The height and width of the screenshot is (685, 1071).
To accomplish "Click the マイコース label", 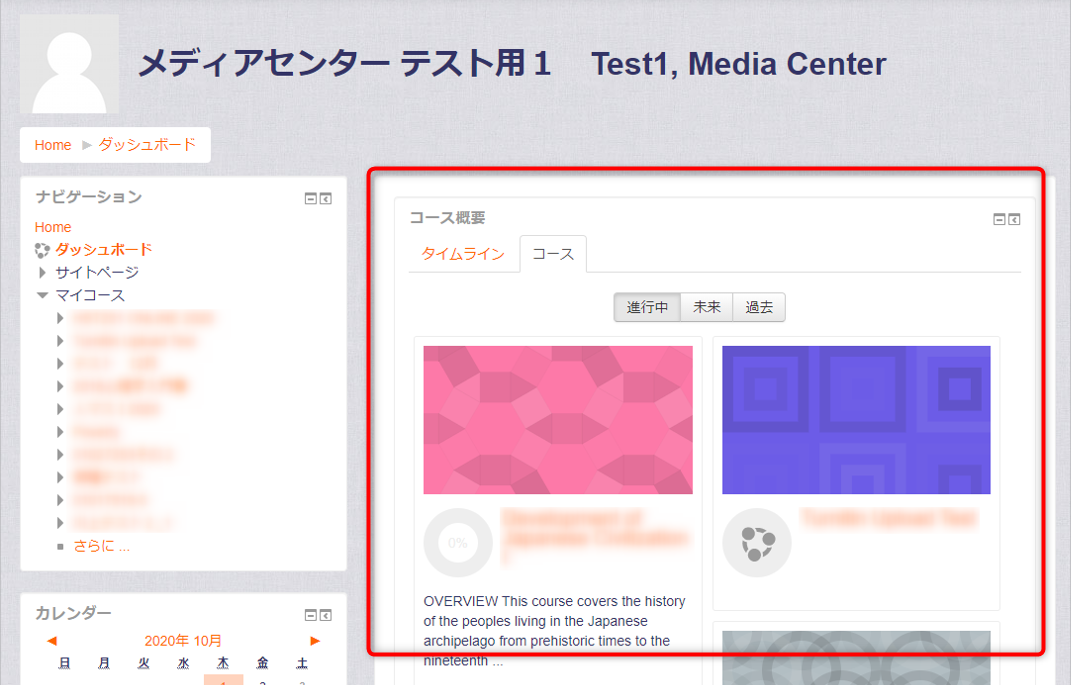I will (90, 296).
